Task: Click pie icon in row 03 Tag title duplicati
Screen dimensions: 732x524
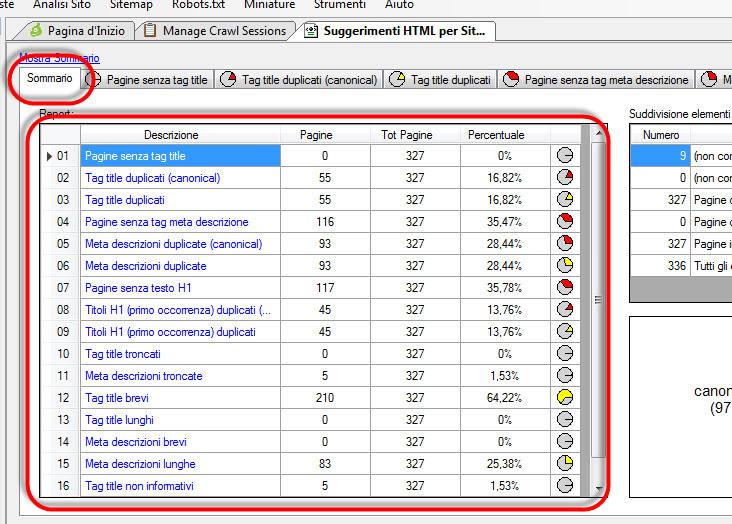Action: coord(565,199)
